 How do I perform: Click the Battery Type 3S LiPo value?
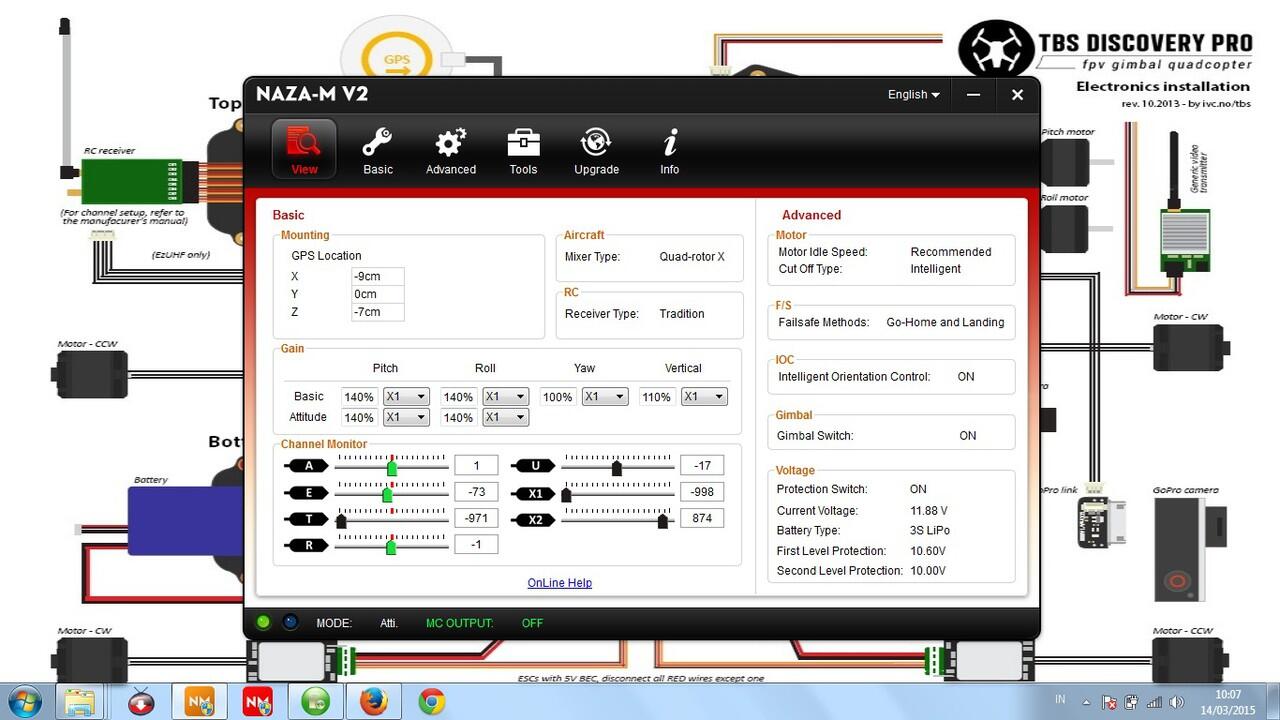pos(930,531)
